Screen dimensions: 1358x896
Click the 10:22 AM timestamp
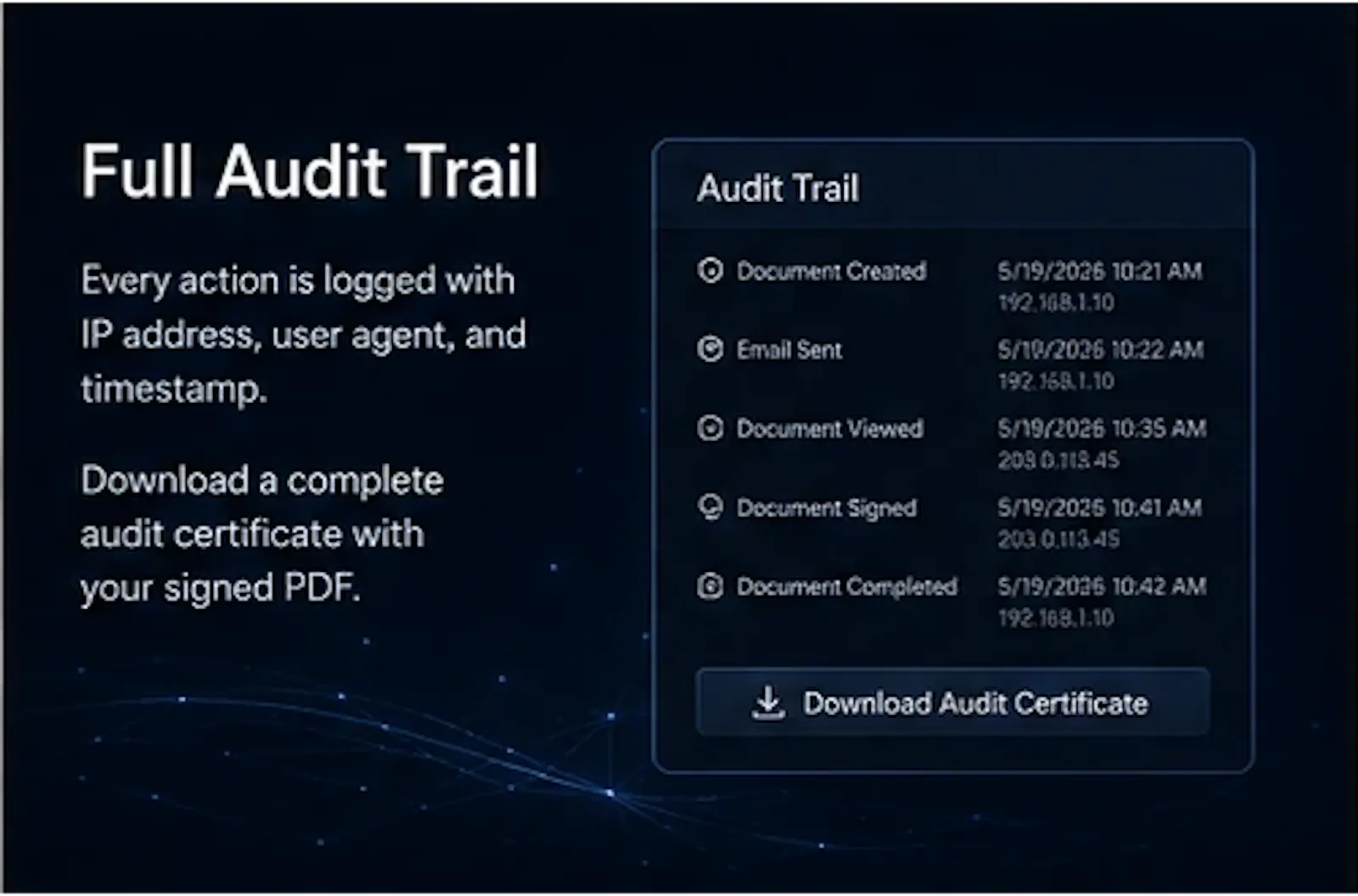click(1100, 350)
